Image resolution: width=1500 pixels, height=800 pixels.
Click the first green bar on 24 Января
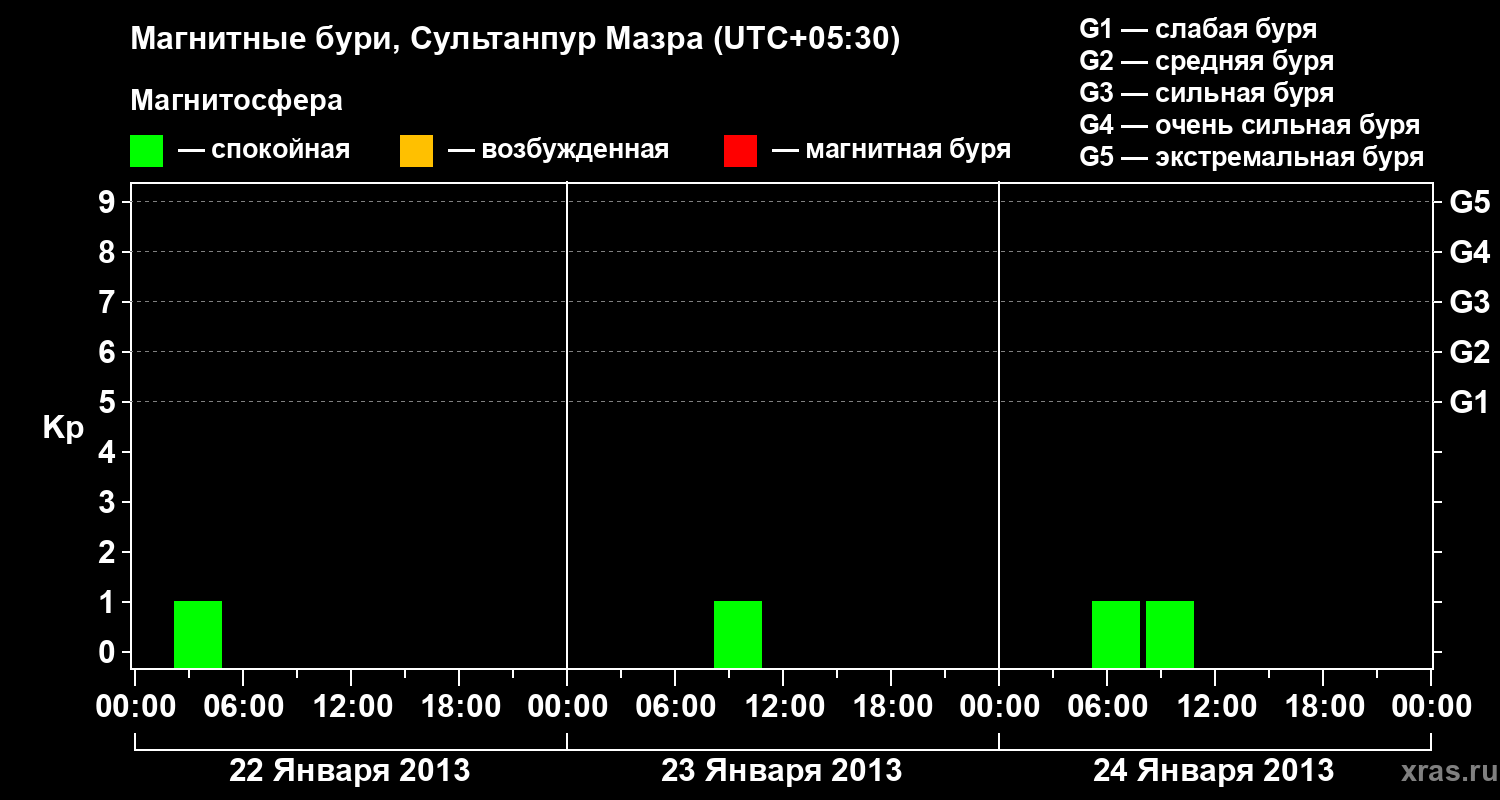(x=1116, y=634)
